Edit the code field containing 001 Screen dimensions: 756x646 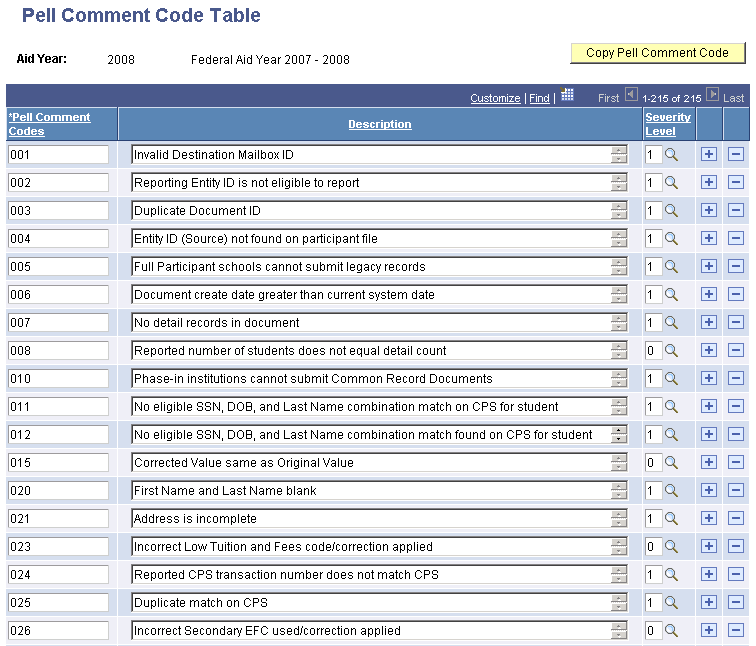pos(58,155)
